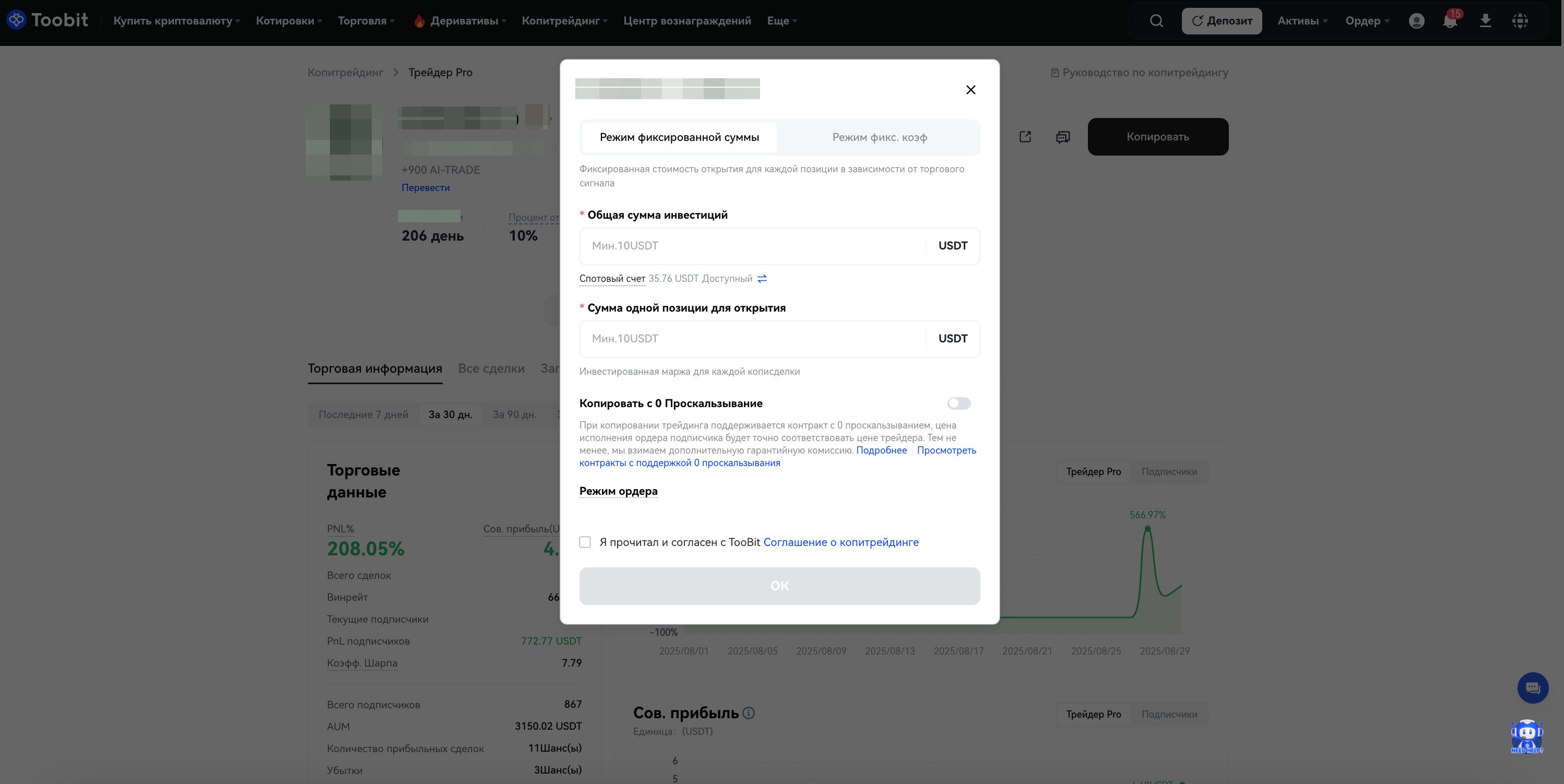Screen dimensions: 1564x784
Task: Click the transfer arrows icon near spot balance
Action: [x=762, y=279]
